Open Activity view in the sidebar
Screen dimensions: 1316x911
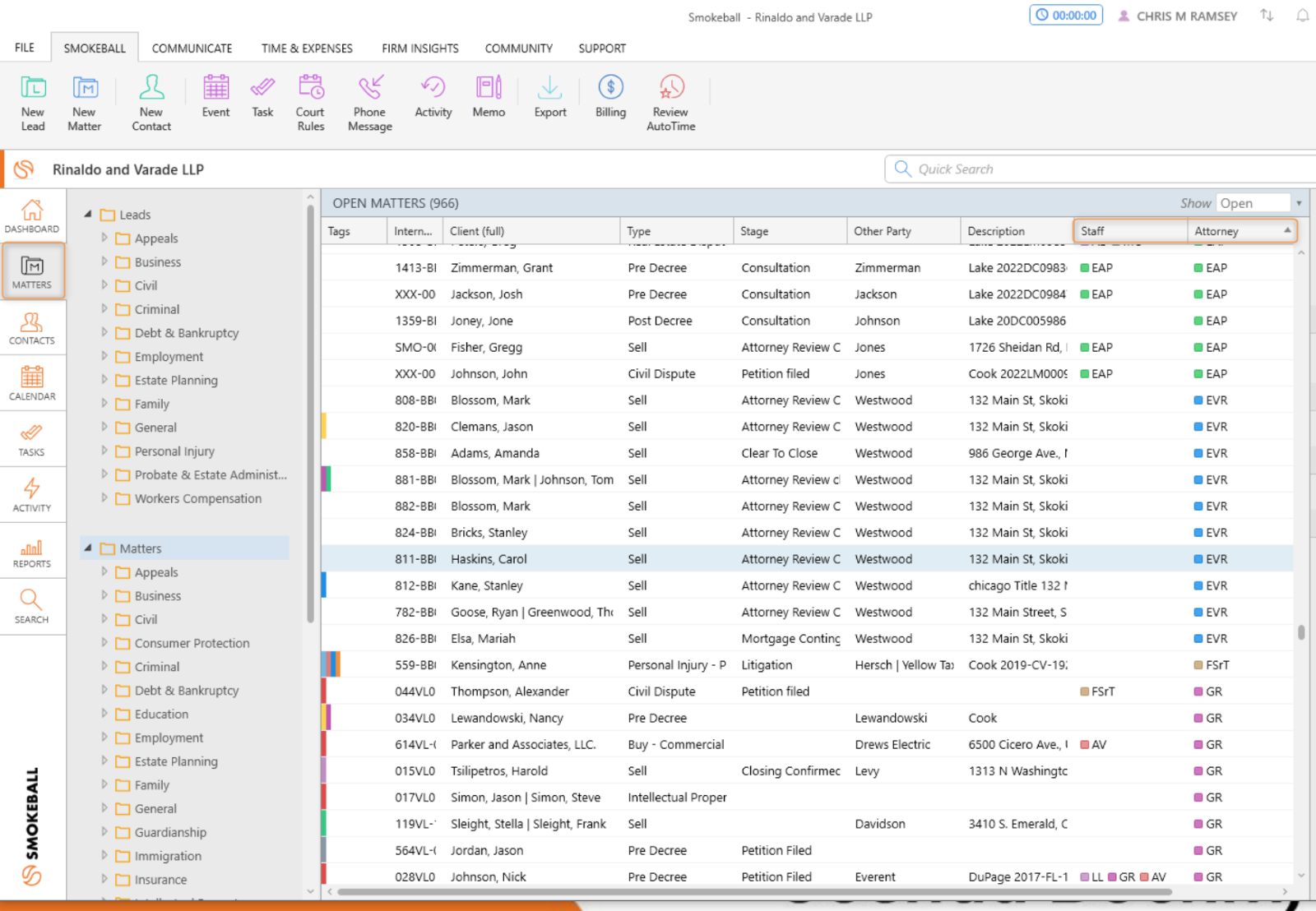coord(32,496)
